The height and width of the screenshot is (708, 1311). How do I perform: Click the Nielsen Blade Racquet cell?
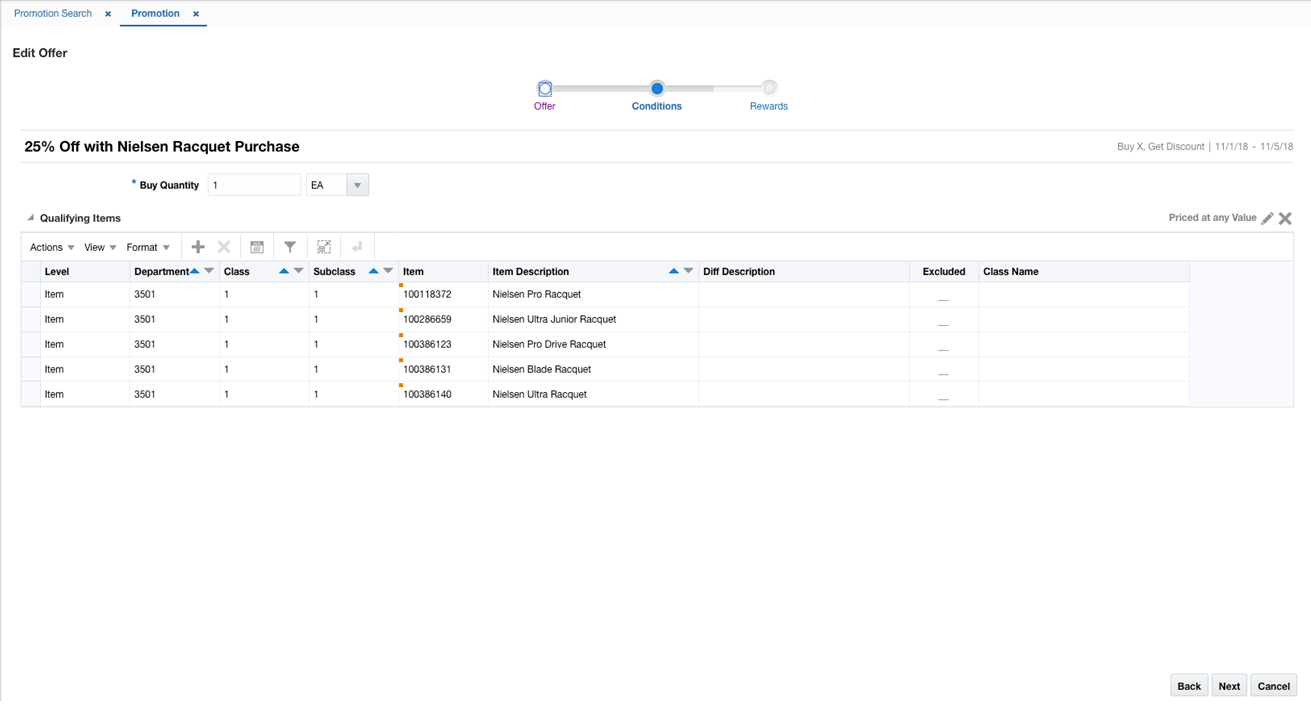pos(593,369)
